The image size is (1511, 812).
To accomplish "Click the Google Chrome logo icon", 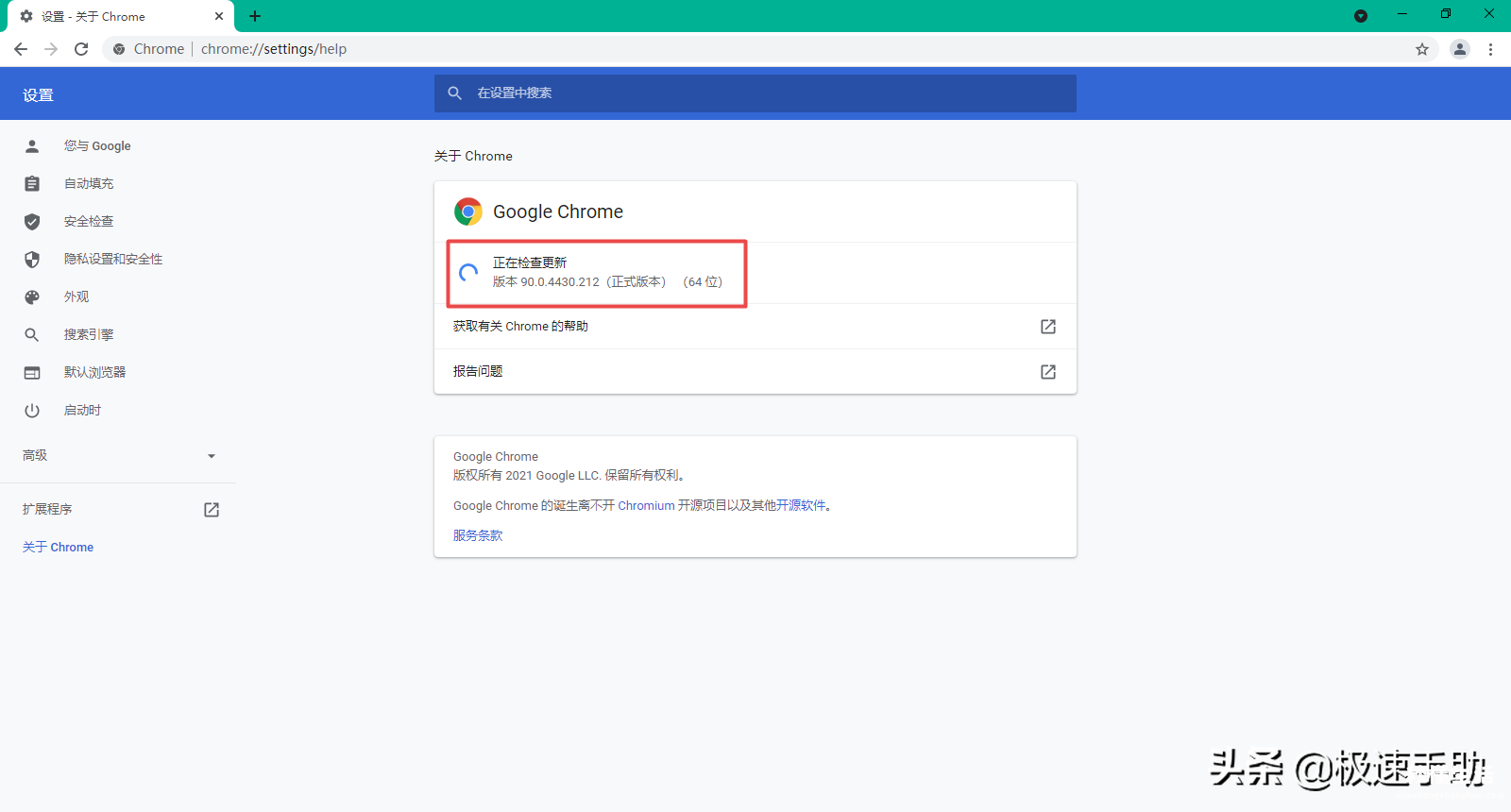I will [468, 211].
